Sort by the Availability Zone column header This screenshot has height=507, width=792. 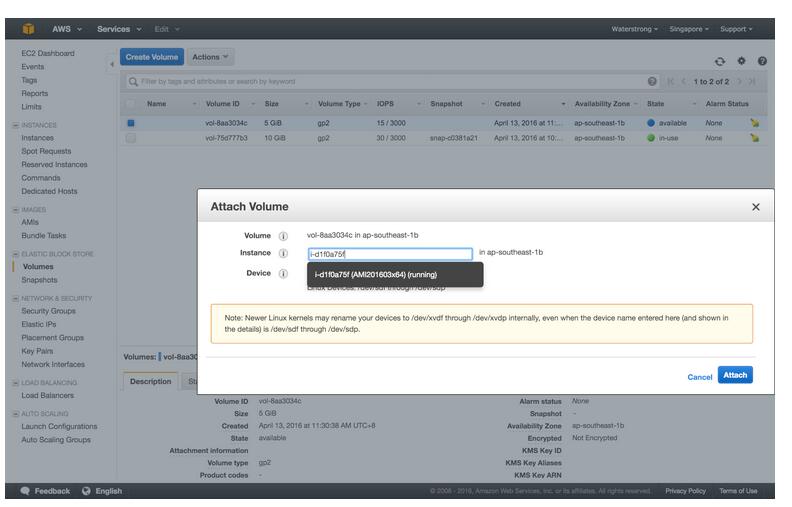[x=602, y=104]
